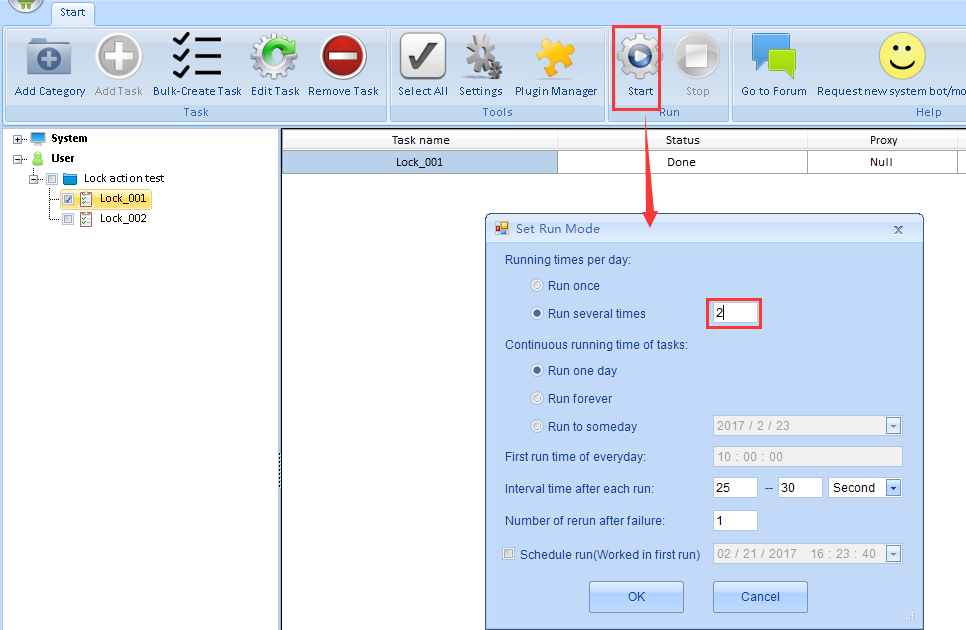Select the Run to someday option

pos(538,427)
